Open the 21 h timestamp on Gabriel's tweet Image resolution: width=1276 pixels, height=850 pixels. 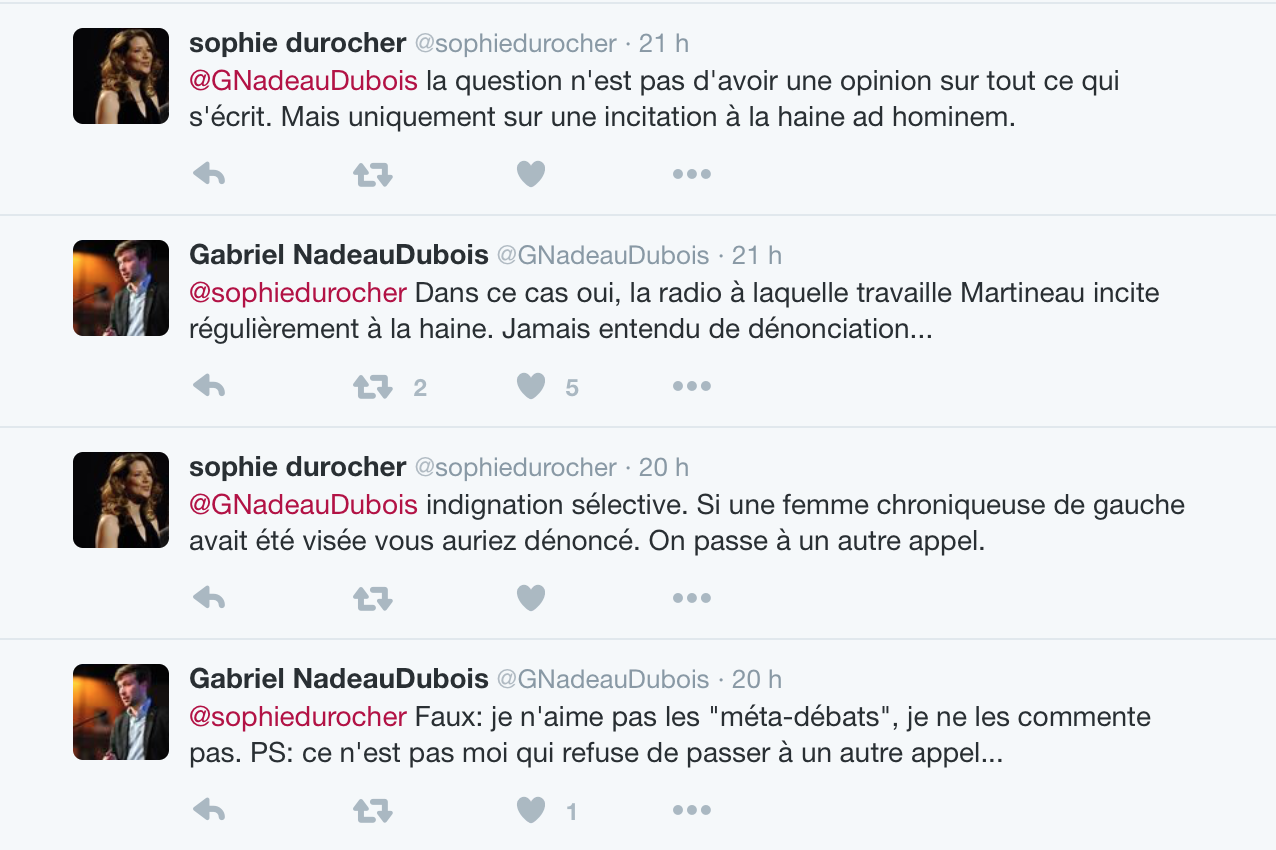click(757, 255)
